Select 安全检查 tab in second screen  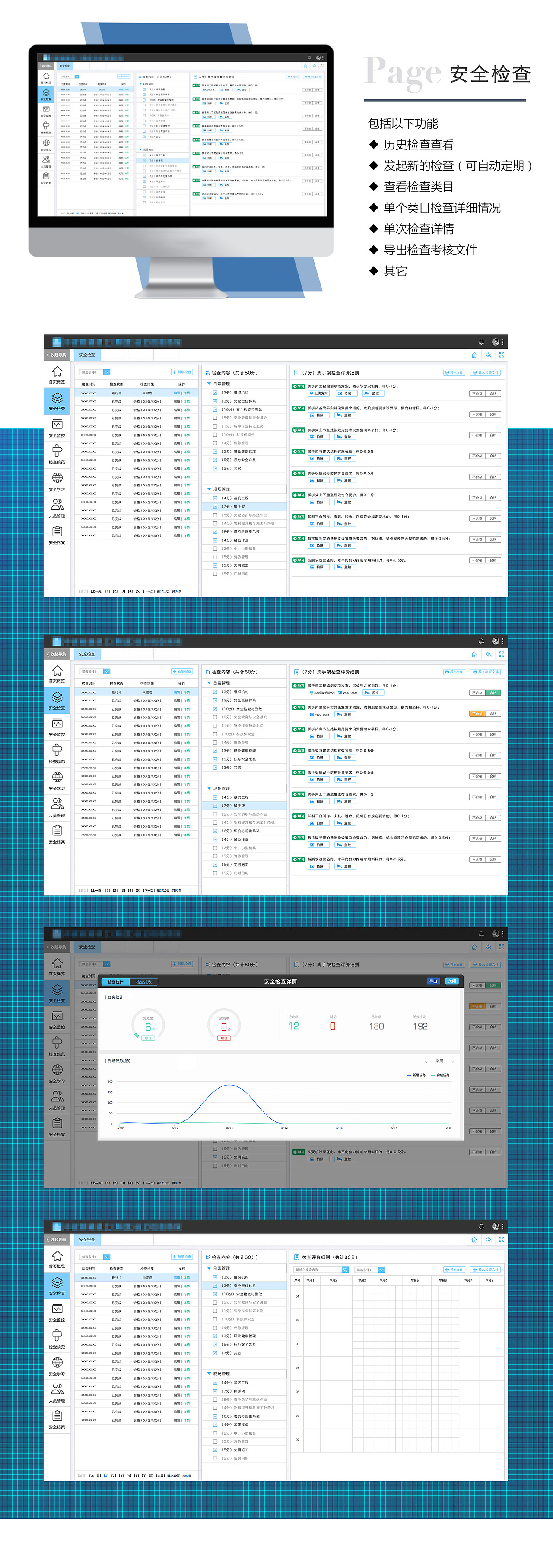[87, 654]
